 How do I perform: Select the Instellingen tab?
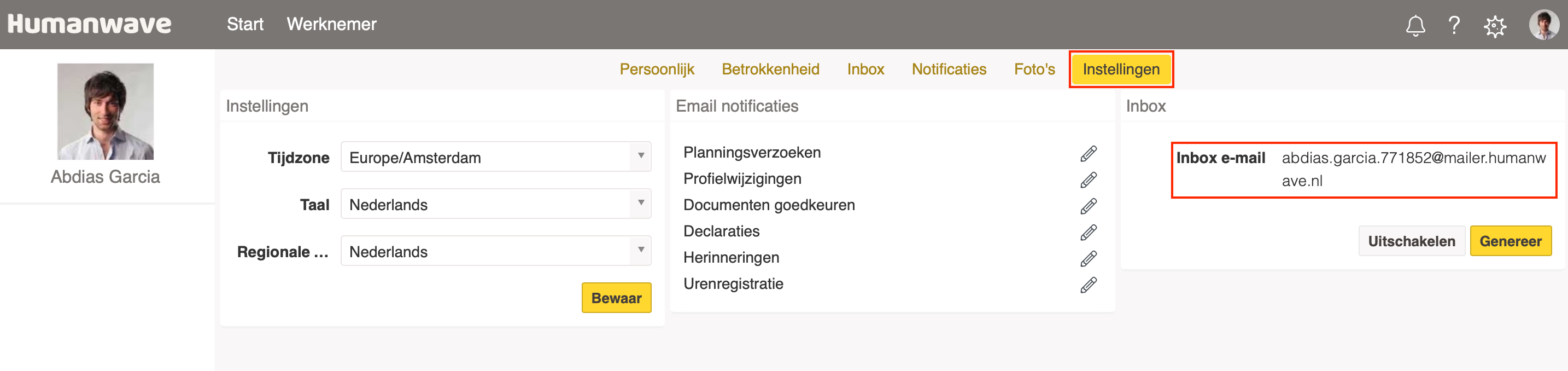1121,69
